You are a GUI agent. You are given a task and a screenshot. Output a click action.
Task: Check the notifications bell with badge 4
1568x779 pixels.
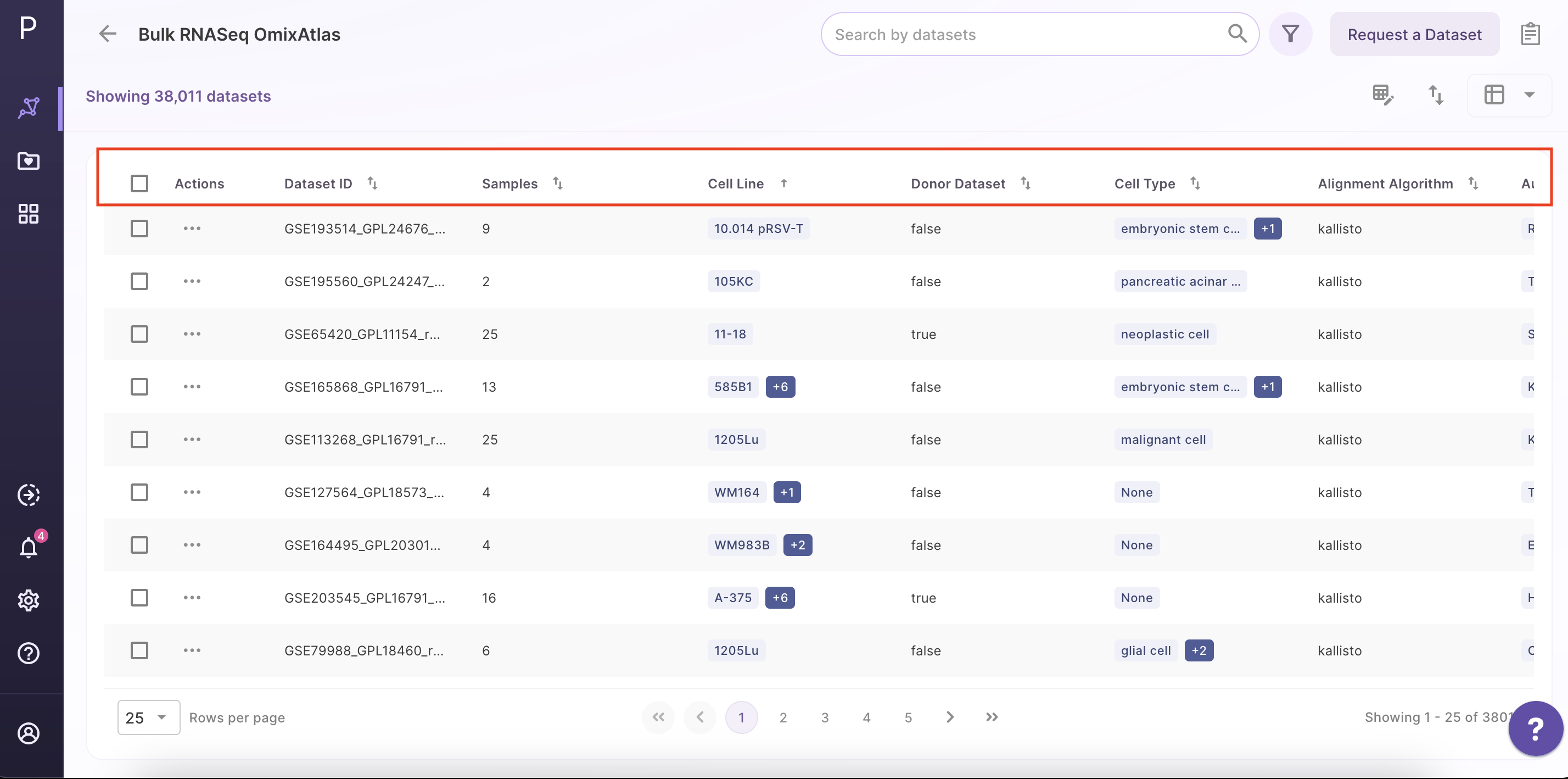coord(29,548)
